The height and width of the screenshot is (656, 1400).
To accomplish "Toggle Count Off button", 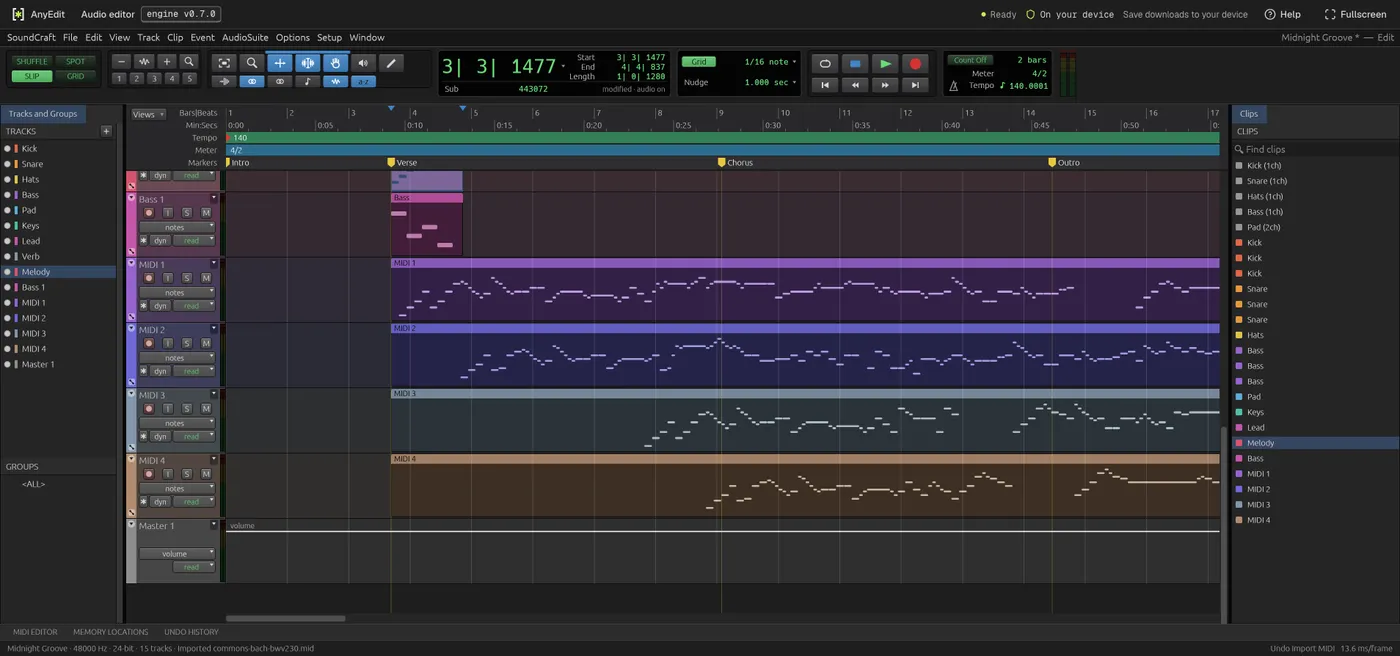I will click(970, 60).
